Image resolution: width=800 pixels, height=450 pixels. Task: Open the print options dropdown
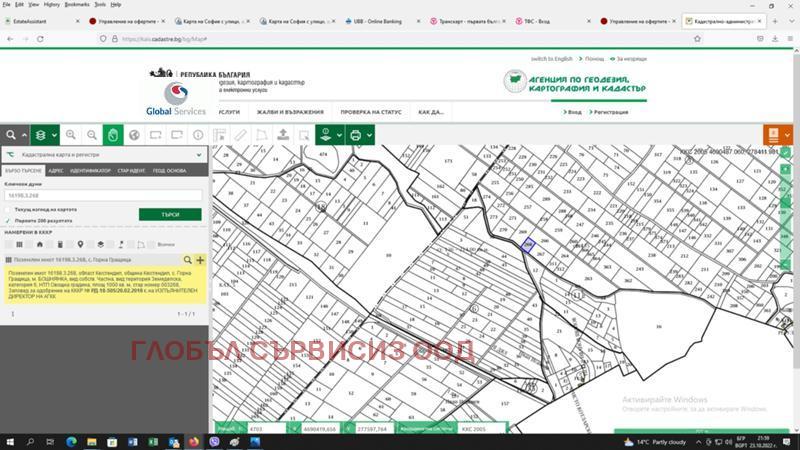coord(369,135)
